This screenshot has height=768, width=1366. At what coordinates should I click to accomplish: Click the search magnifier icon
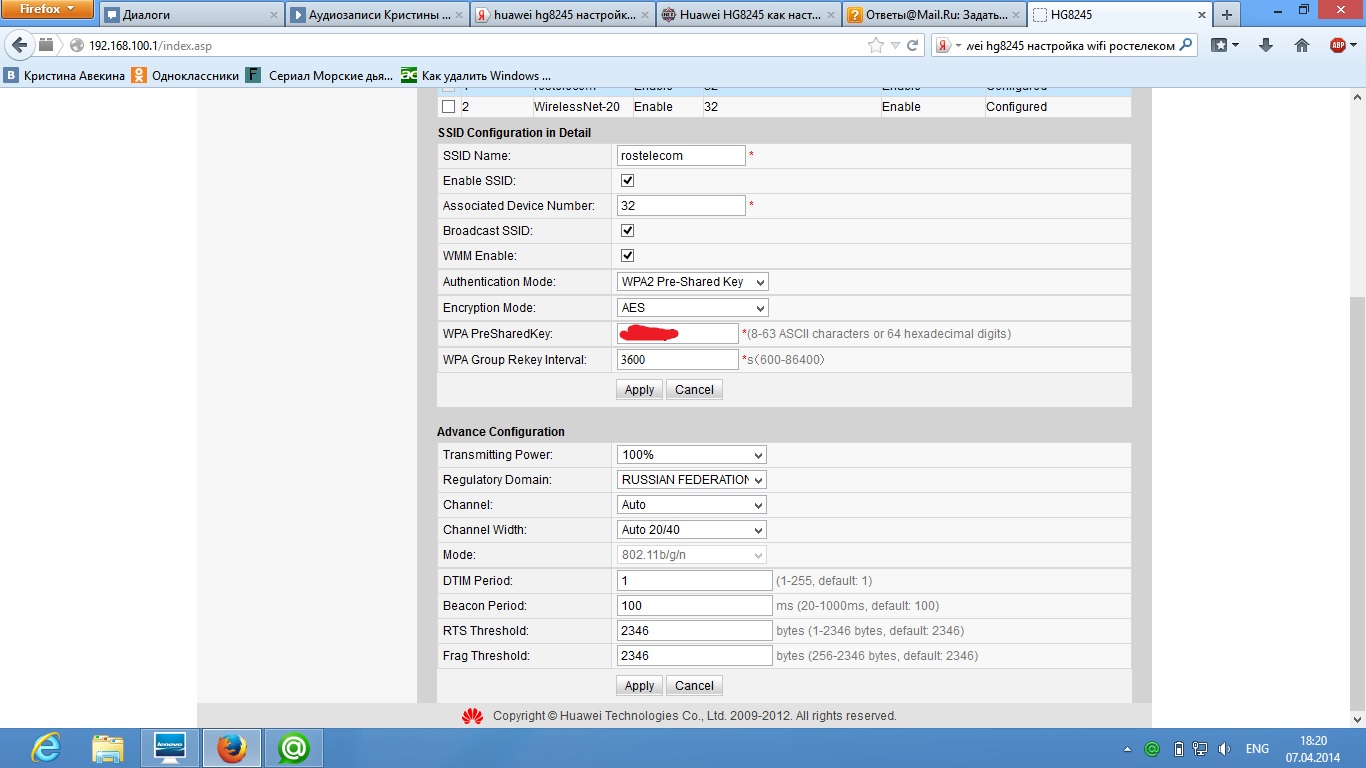tap(1186, 45)
